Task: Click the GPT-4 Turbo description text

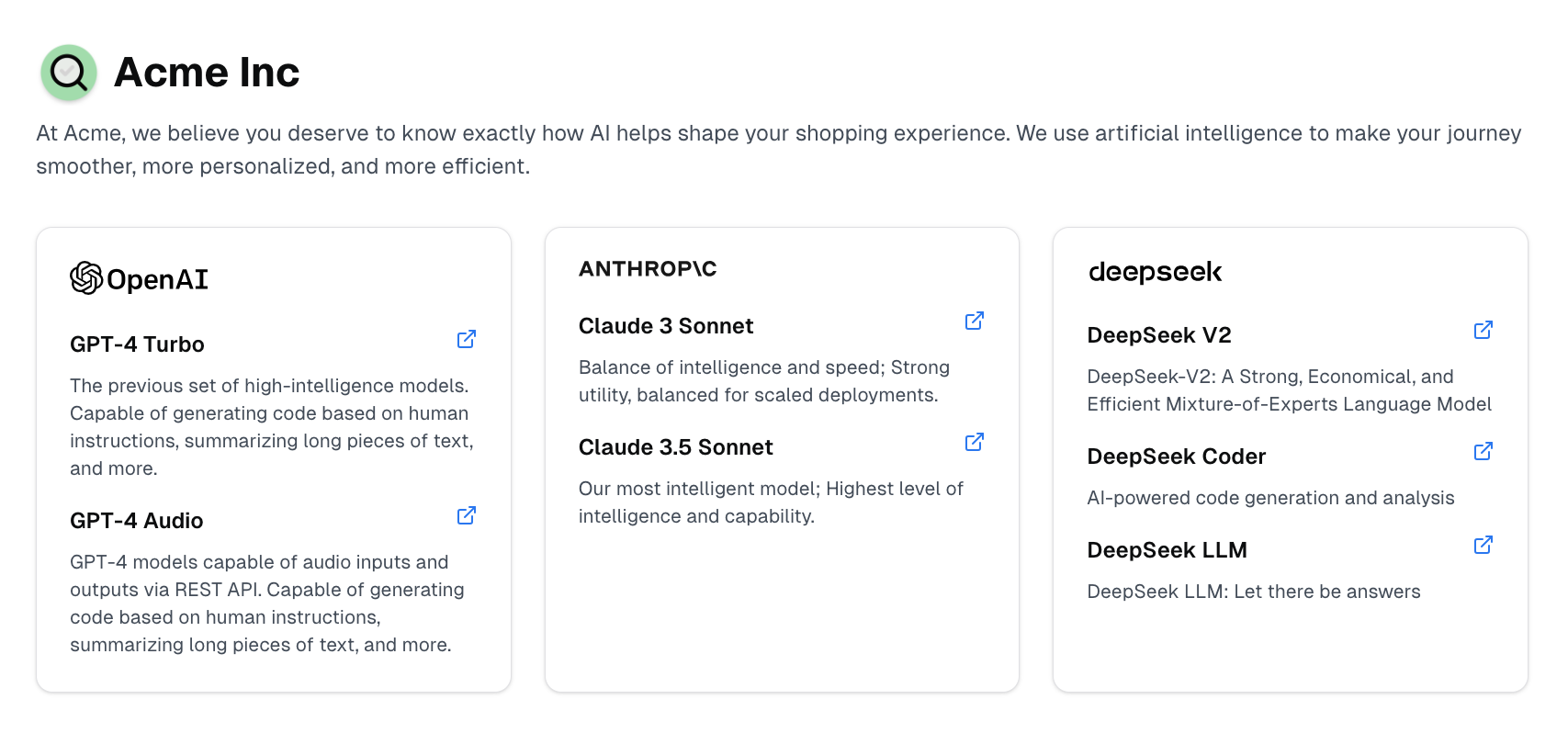Action: click(x=272, y=427)
